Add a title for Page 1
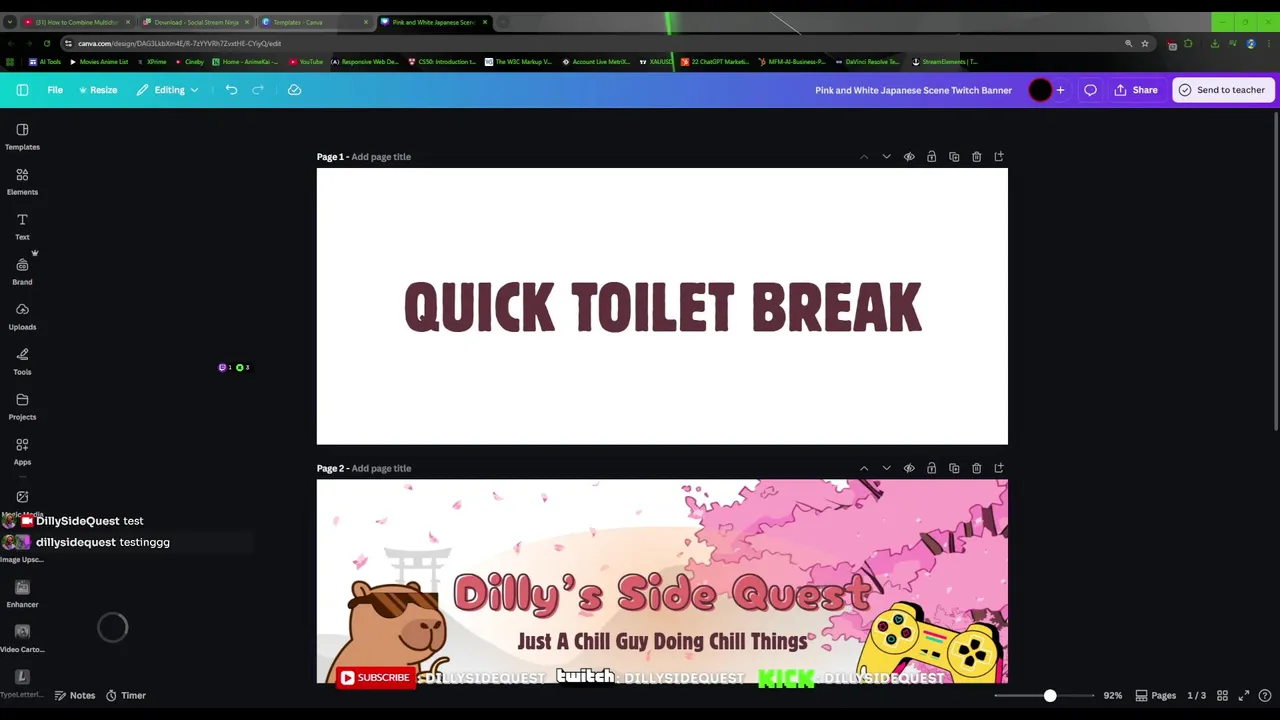 (381, 157)
